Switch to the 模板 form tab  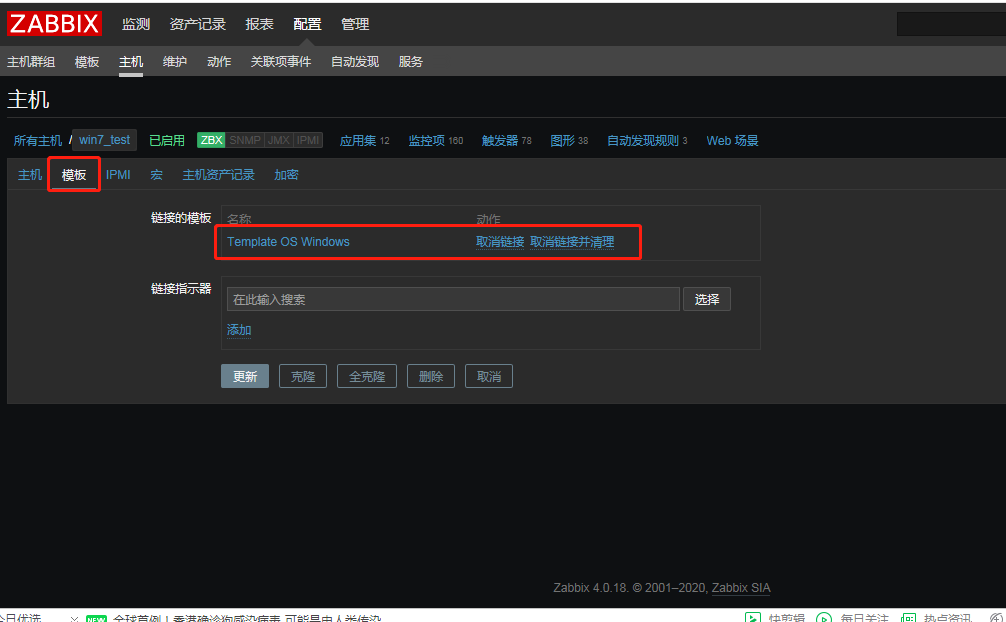74,175
